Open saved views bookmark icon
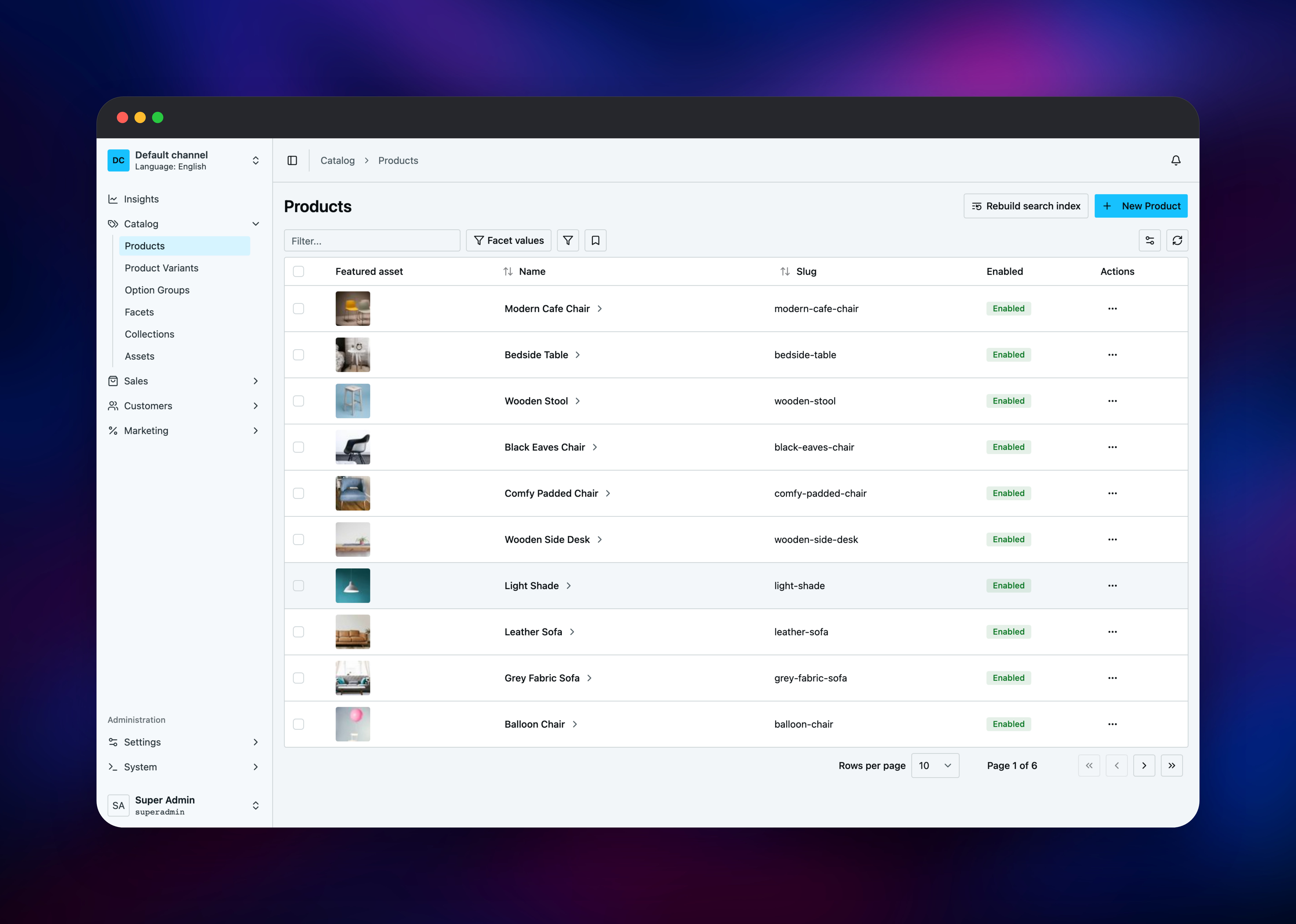Screen dimensions: 1296x924 coord(595,241)
